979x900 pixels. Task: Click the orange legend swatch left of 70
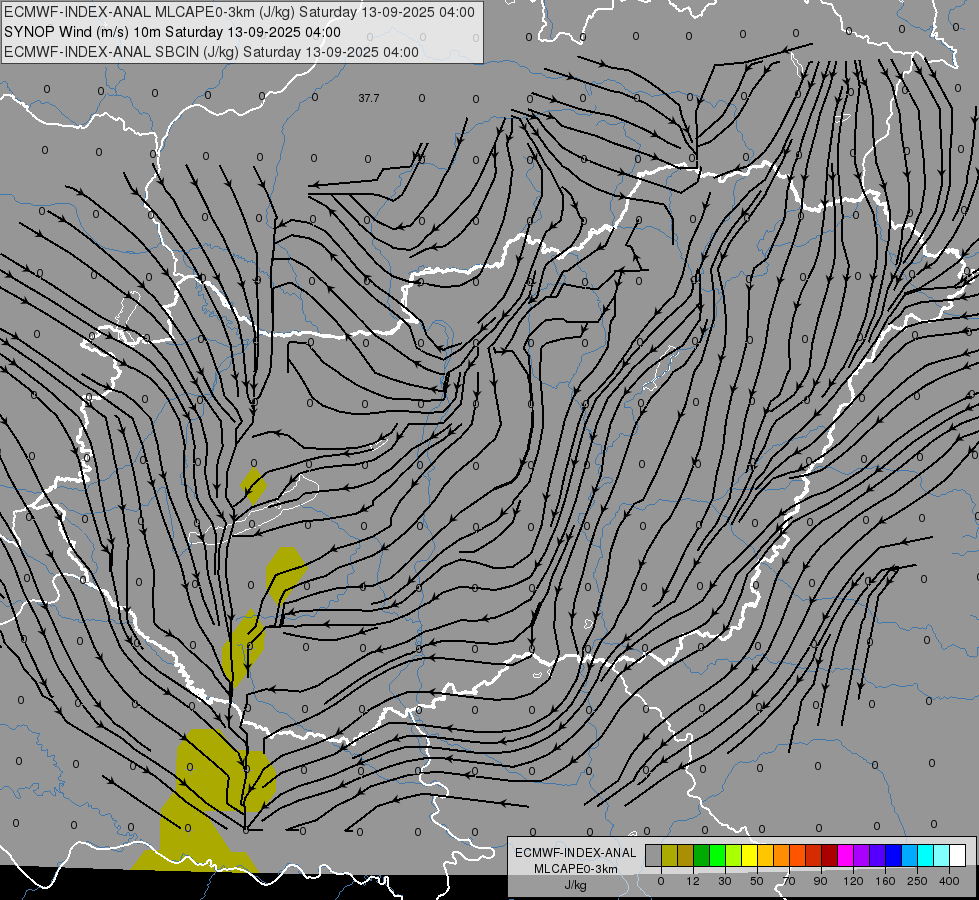782,855
